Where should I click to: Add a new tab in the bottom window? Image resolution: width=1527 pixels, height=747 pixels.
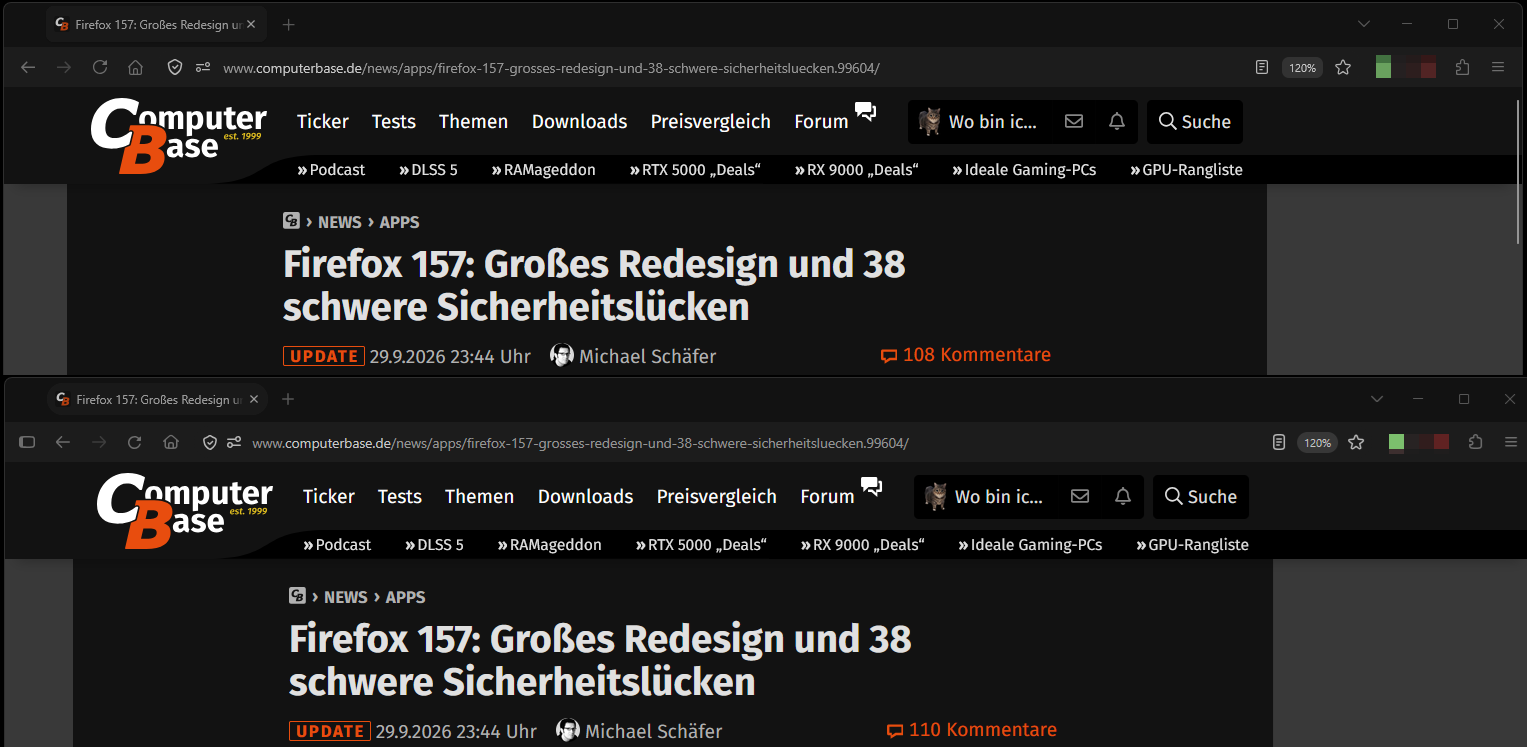288,399
